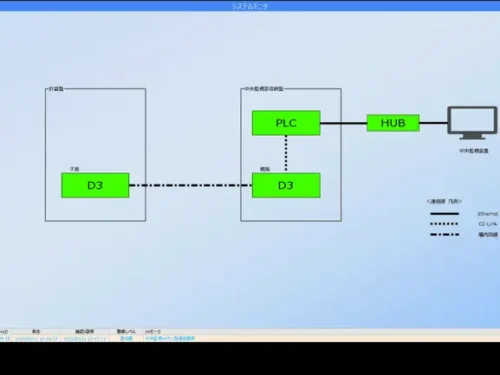Click the Ethernet solid line sample in legend

[444, 214]
